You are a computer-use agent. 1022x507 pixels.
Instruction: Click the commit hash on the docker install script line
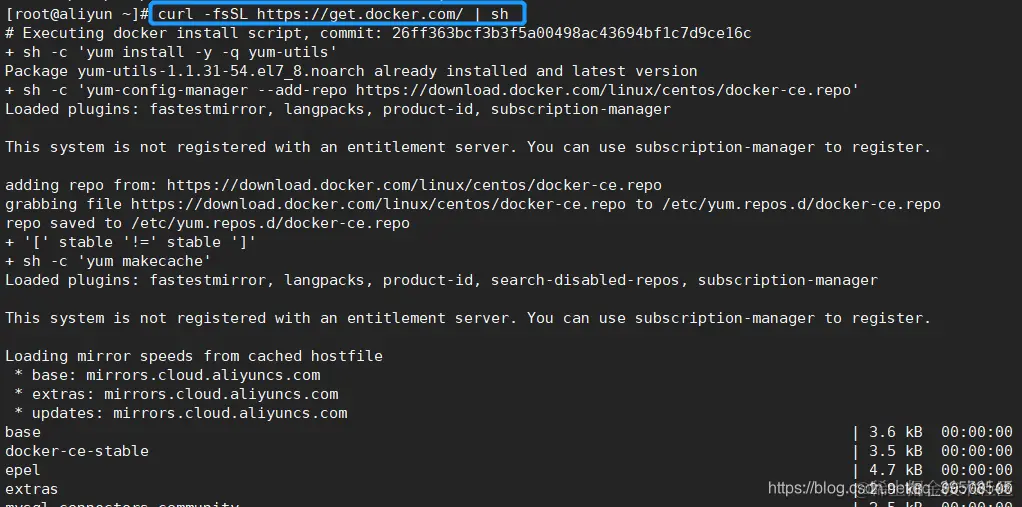click(x=571, y=33)
